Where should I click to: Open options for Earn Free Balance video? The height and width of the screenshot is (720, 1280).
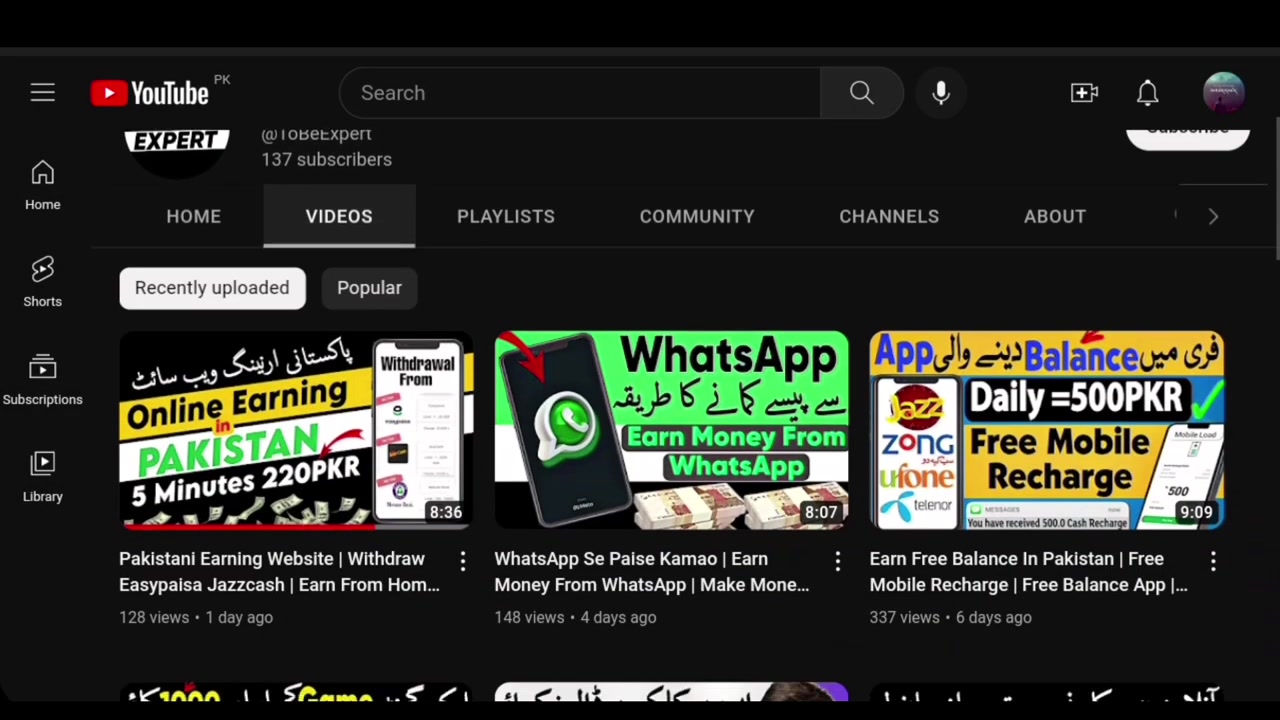(x=1213, y=561)
